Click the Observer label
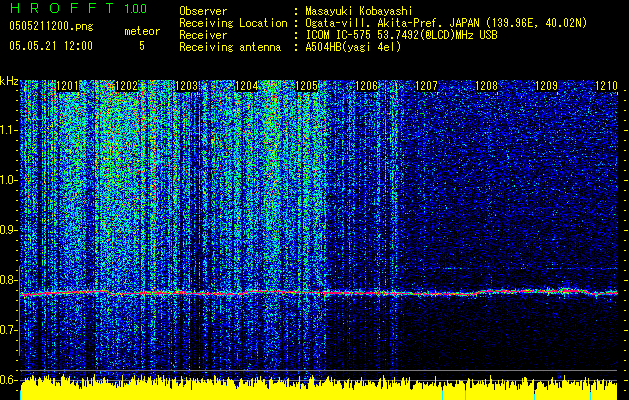This screenshot has width=629, height=400. pos(203,11)
